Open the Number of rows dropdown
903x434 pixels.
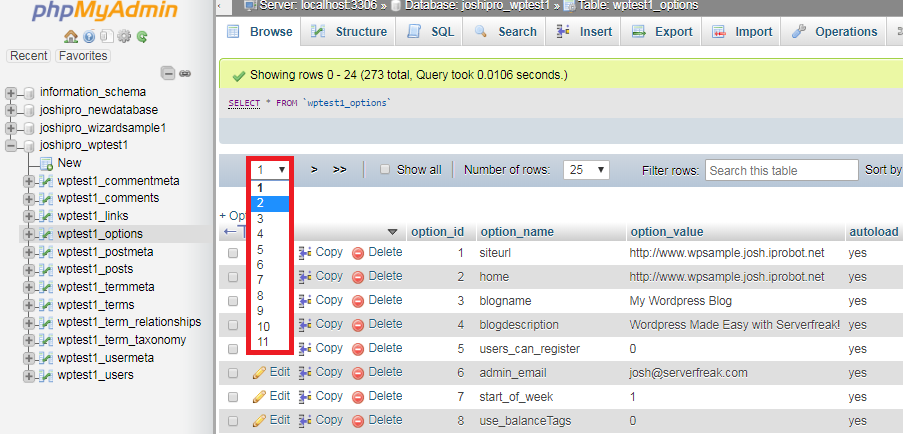586,170
